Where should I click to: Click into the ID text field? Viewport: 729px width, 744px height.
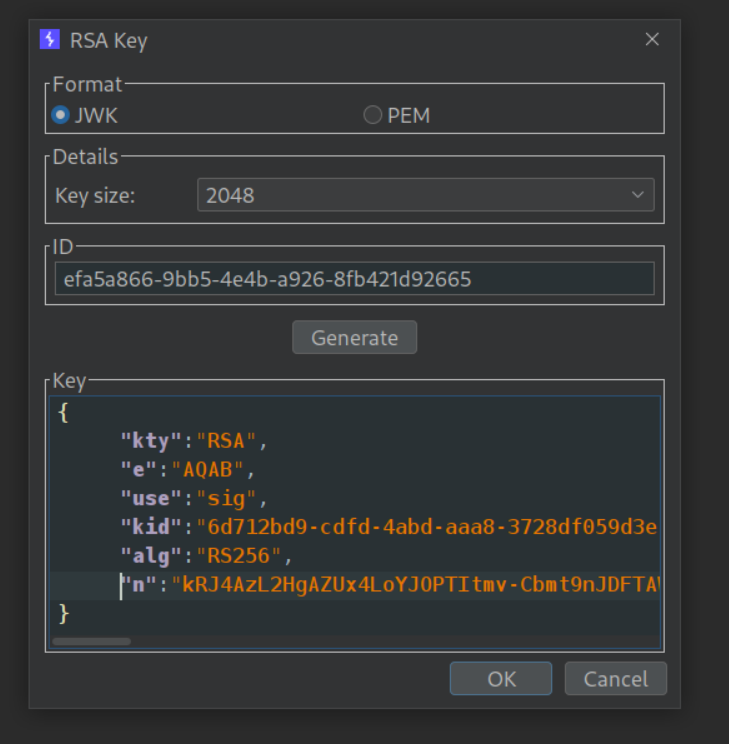pyautogui.click(x=354, y=279)
